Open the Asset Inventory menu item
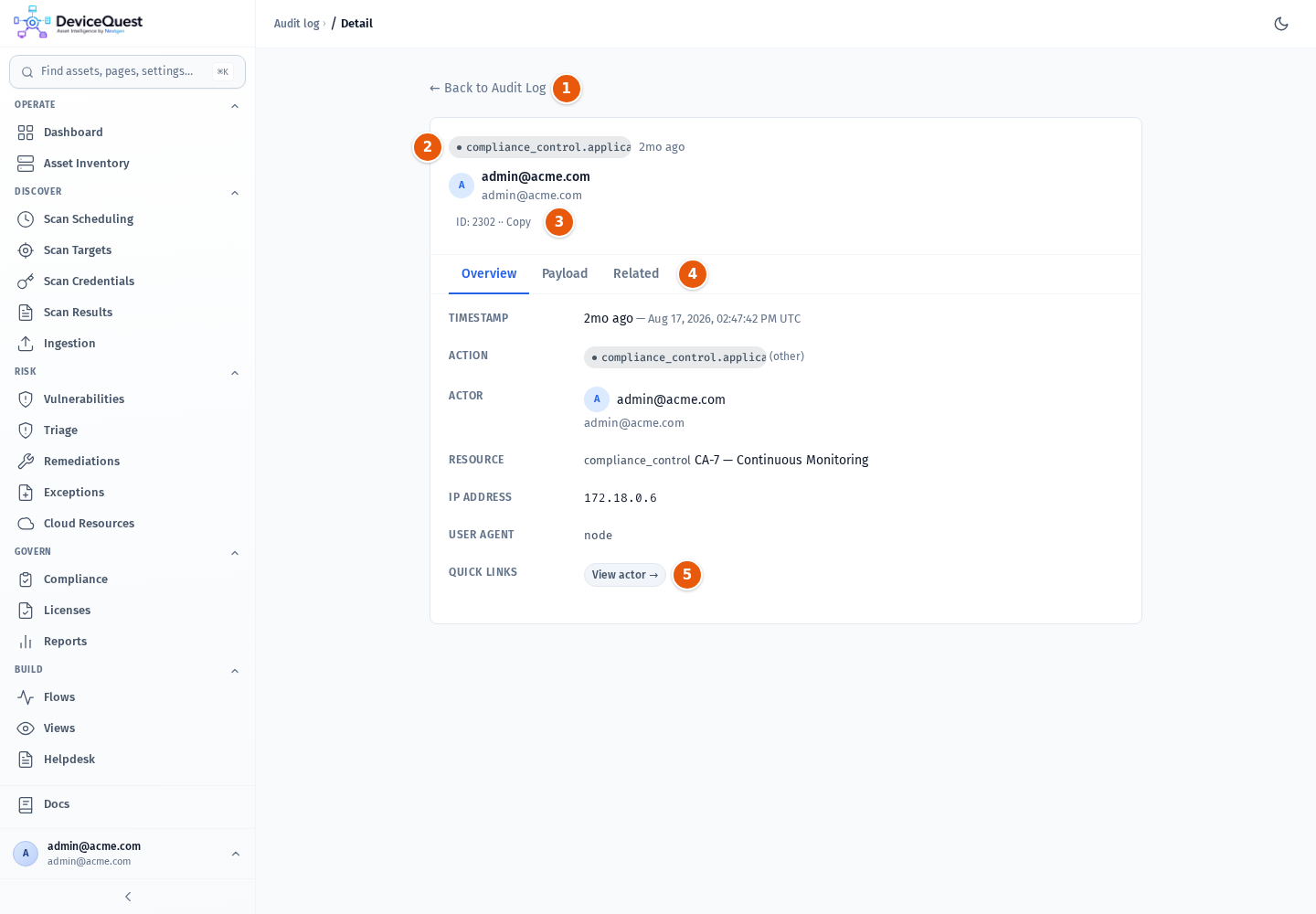The width and height of the screenshot is (1316, 914). [x=127, y=164]
